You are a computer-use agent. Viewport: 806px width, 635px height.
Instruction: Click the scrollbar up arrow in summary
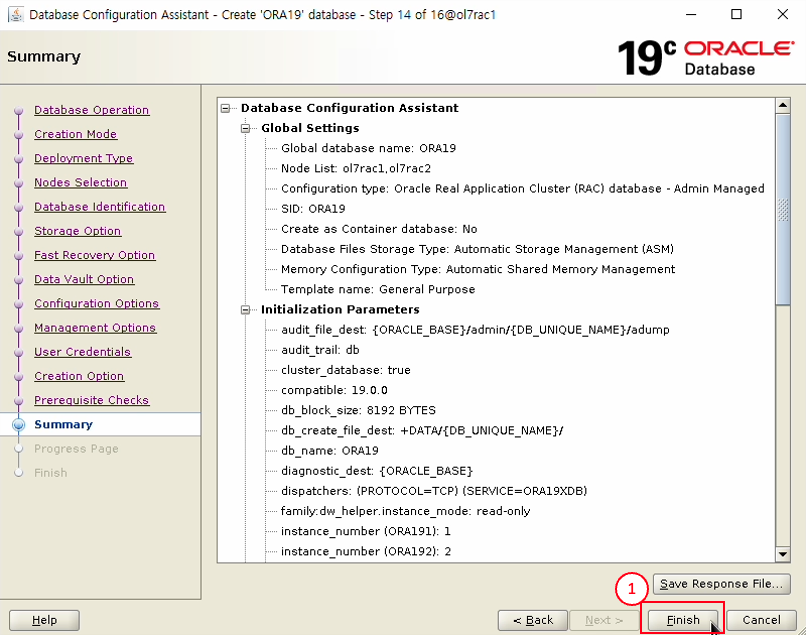[x=783, y=105]
